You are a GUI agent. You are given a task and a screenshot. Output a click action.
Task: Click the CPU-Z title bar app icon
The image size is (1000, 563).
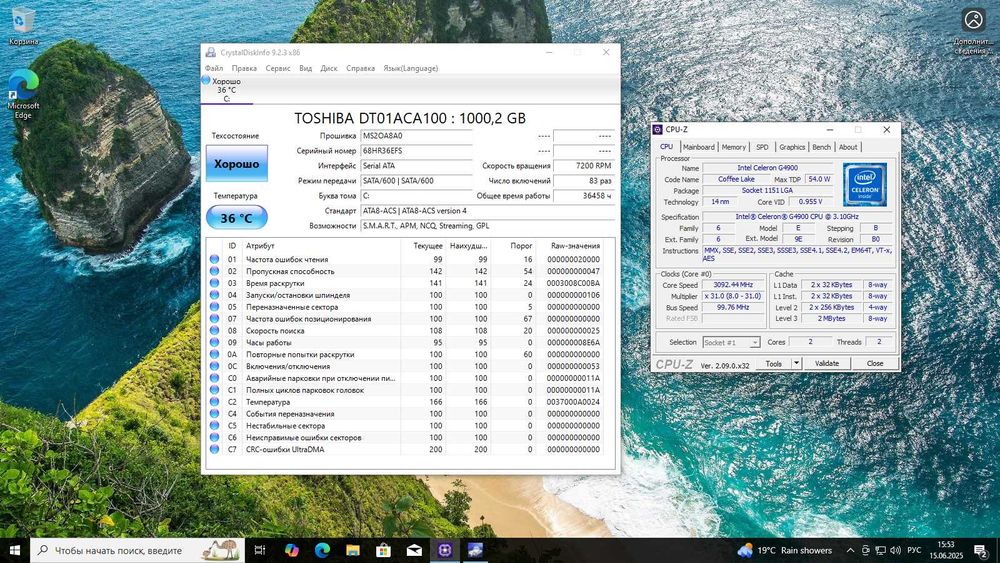pyautogui.click(x=658, y=129)
